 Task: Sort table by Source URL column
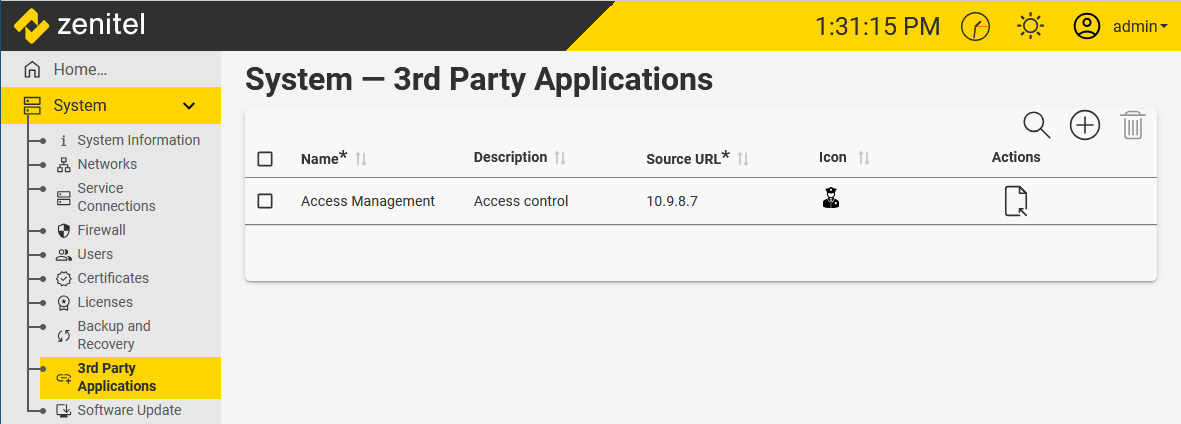point(743,159)
